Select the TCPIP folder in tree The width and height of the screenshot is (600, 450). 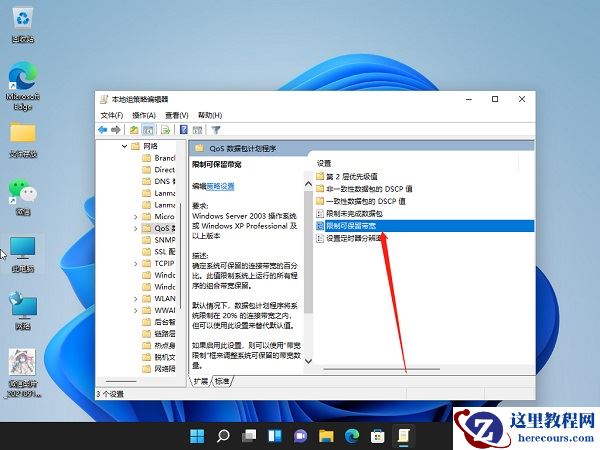[x=158, y=264]
